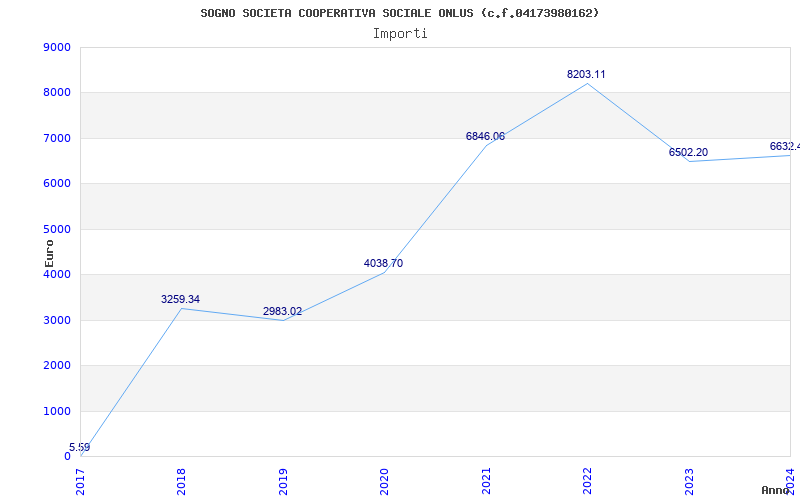The image size is (800, 500).
Task: Click the 9000 y-axis tick label
Action: (57, 47)
